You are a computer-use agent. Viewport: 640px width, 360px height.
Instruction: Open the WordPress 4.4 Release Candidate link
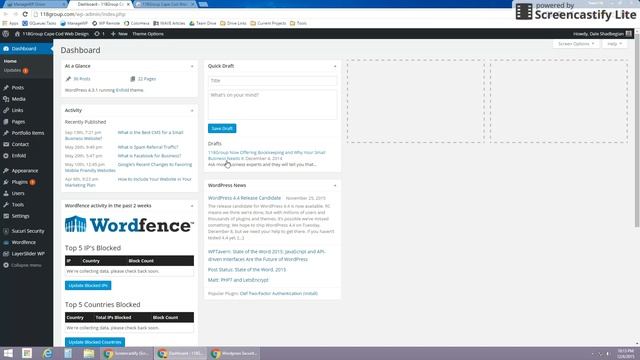point(244,198)
